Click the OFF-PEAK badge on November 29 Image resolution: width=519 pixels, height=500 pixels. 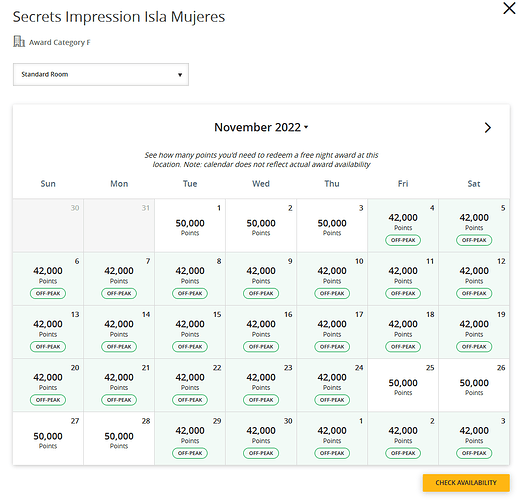pyautogui.click(x=190, y=453)
